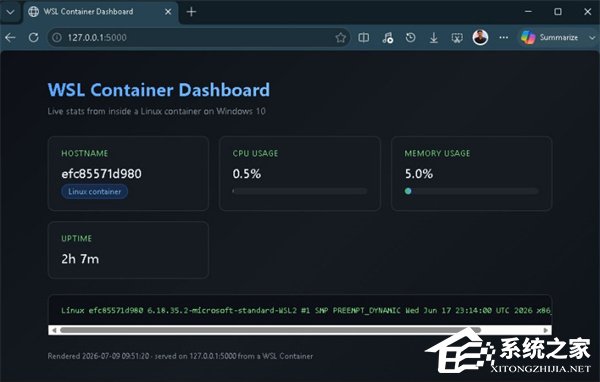Click the scrollbar right arrow
600x382 pixels.
pos(546,330)
